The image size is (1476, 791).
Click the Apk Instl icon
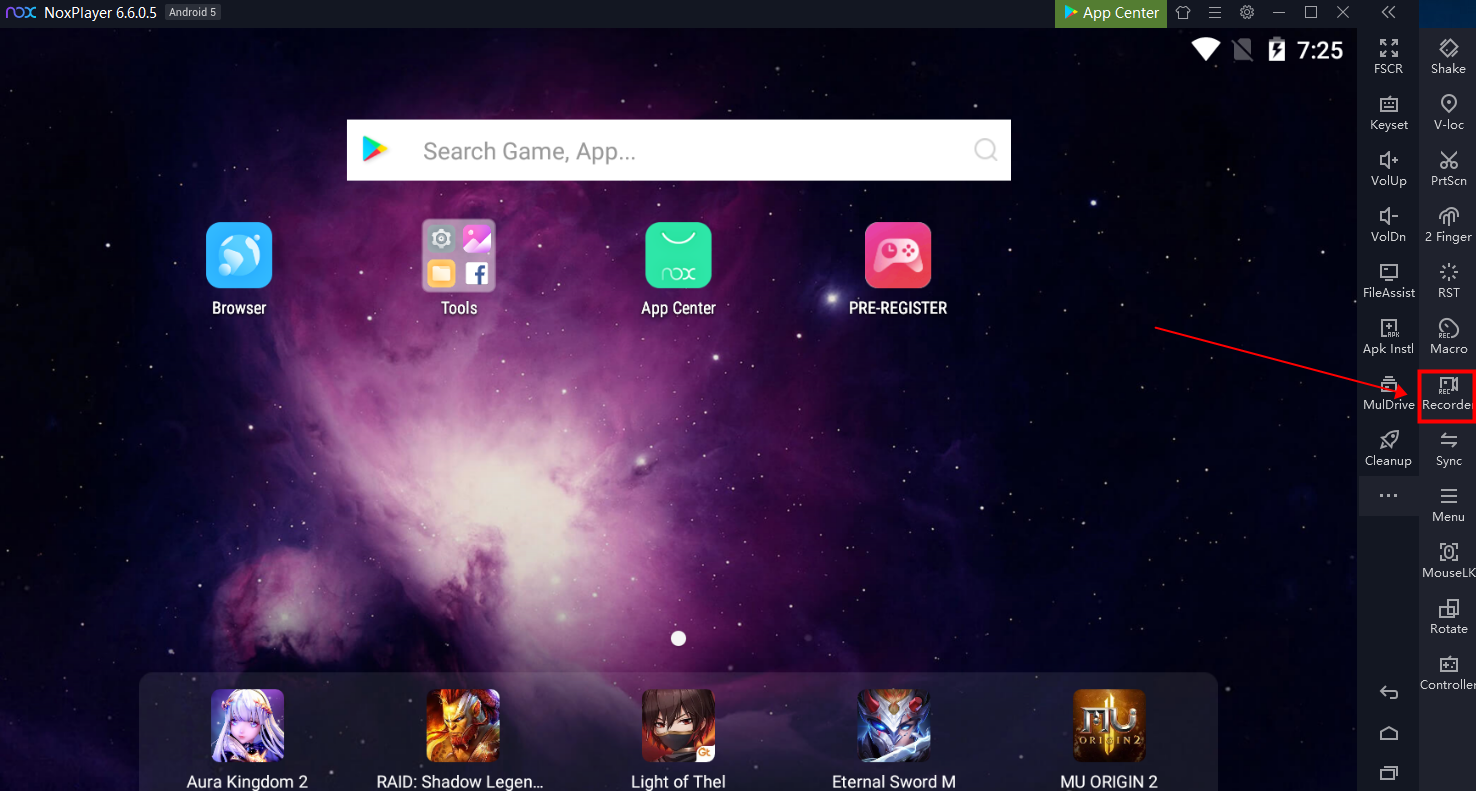[1388, 336]
